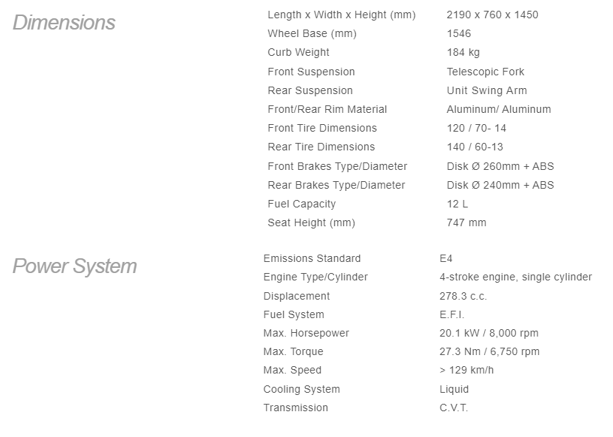Click the Power System section heading
613x437 pixels.
tap(74, 266)
